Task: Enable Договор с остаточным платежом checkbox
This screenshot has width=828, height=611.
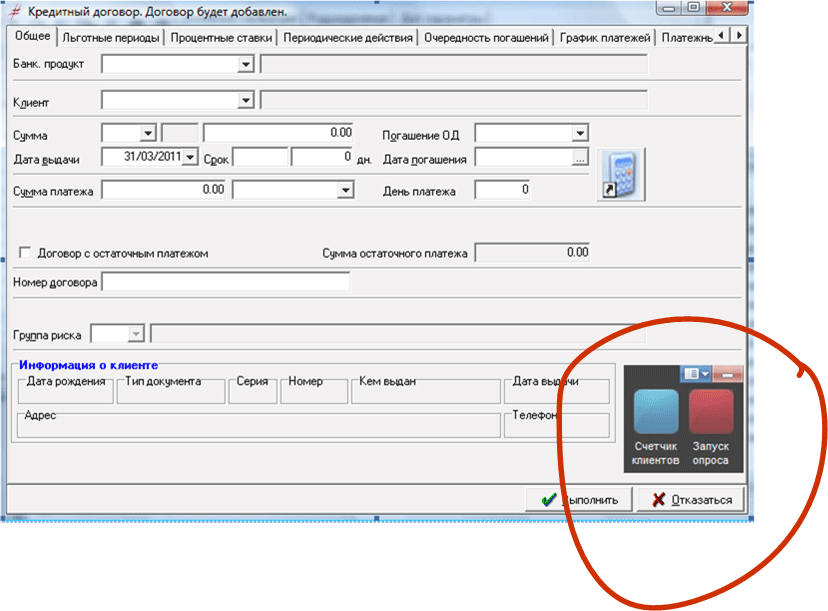Action: pyautogui.click(x=26, y=254)
